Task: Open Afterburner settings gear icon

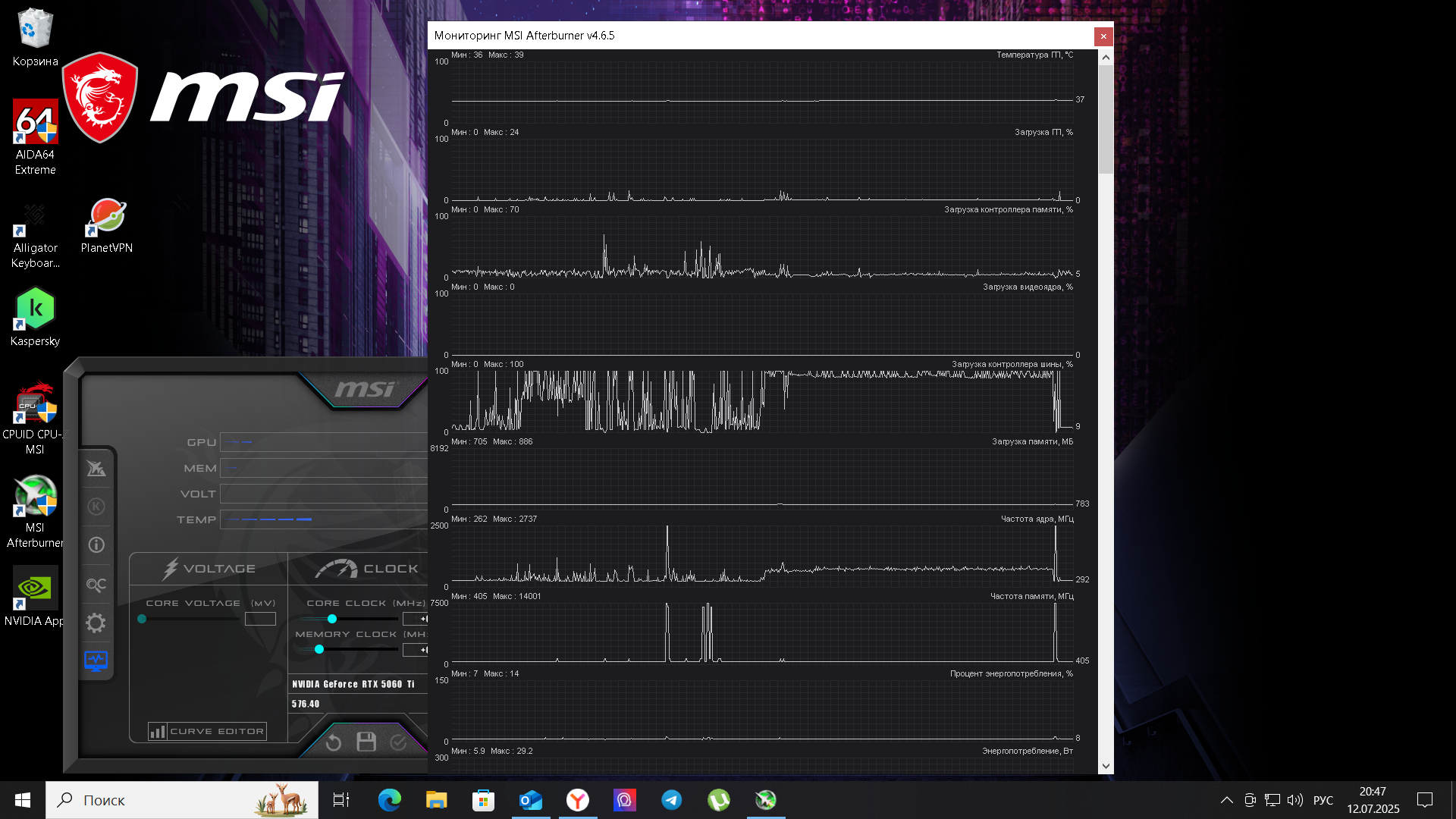Action: coord(96,623)
